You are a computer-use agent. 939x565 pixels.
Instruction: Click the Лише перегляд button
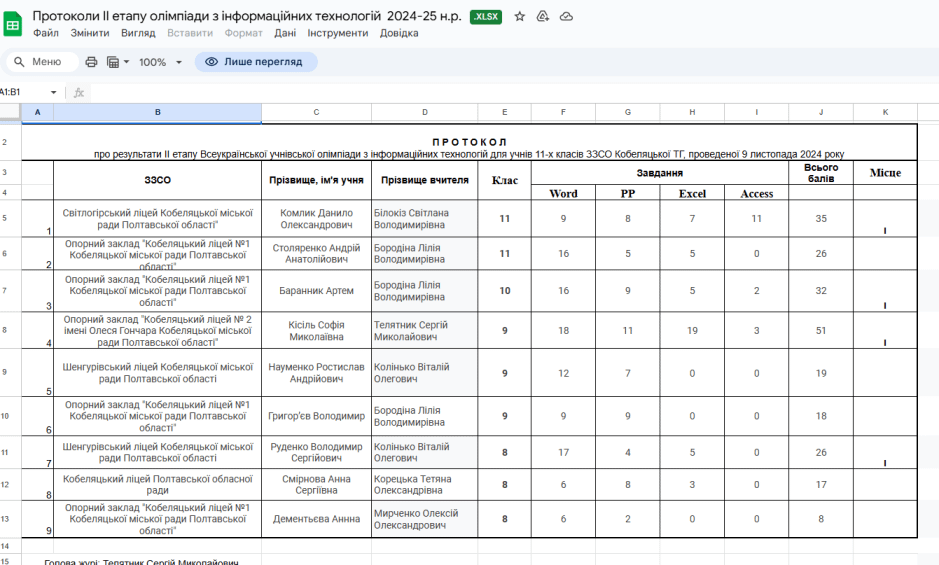[x=255, y=62]
